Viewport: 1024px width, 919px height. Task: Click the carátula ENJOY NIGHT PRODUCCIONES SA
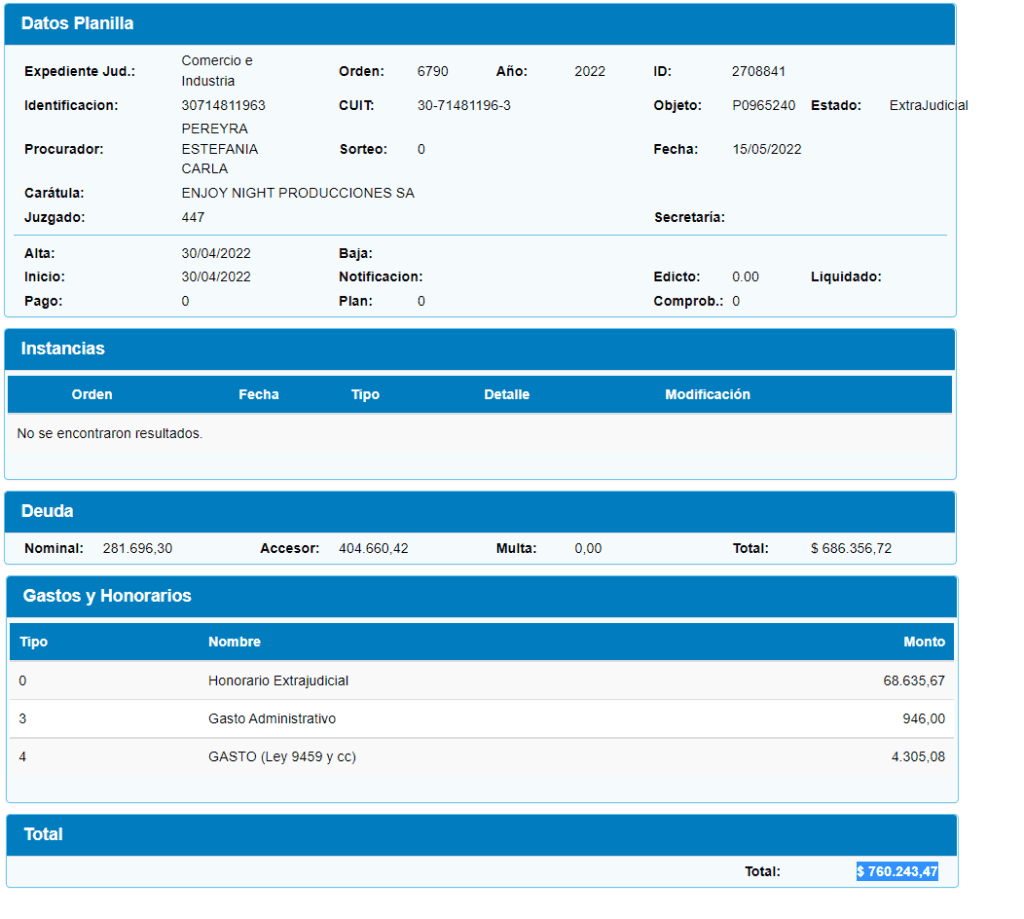(x=297, y=193)
